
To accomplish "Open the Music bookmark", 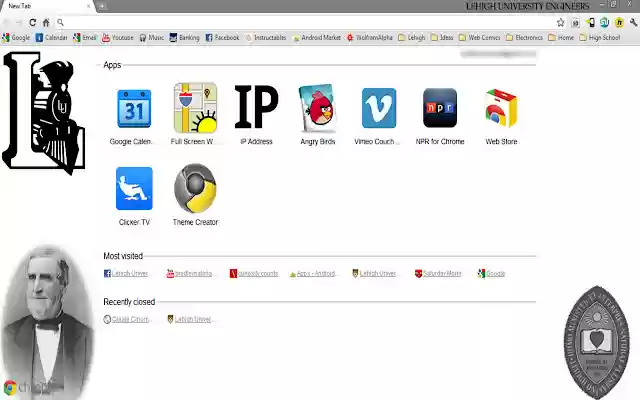I will pos(151,38).
